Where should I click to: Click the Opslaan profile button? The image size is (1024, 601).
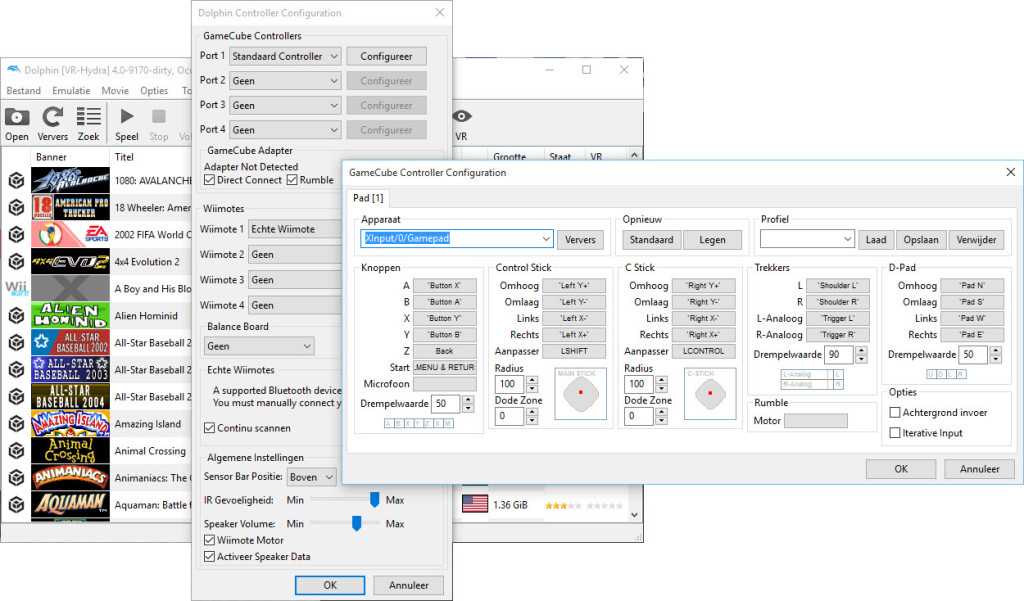click(x=921, y=239)
